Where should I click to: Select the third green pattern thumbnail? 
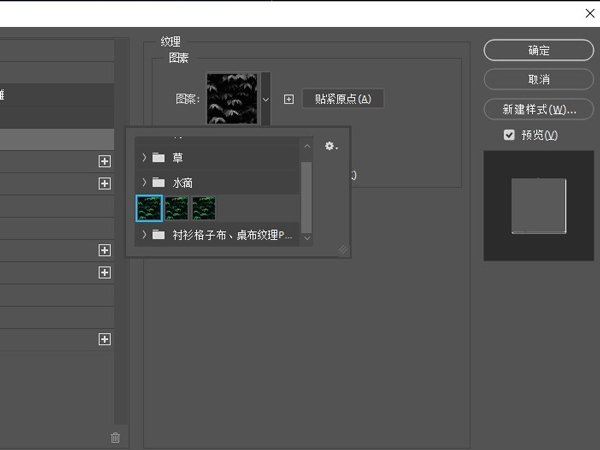(203, 208)
